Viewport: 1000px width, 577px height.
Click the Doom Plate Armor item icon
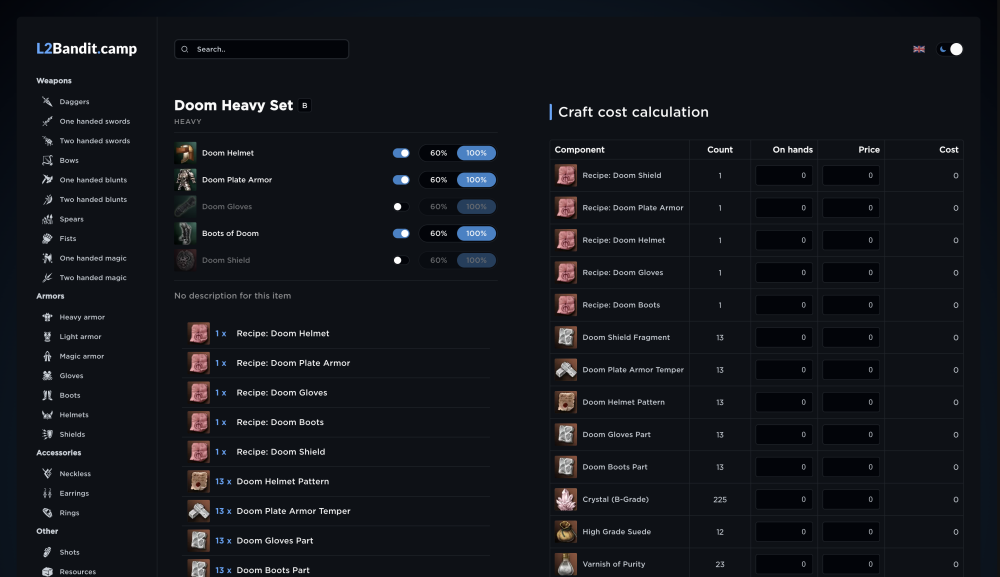coord(186,180)
